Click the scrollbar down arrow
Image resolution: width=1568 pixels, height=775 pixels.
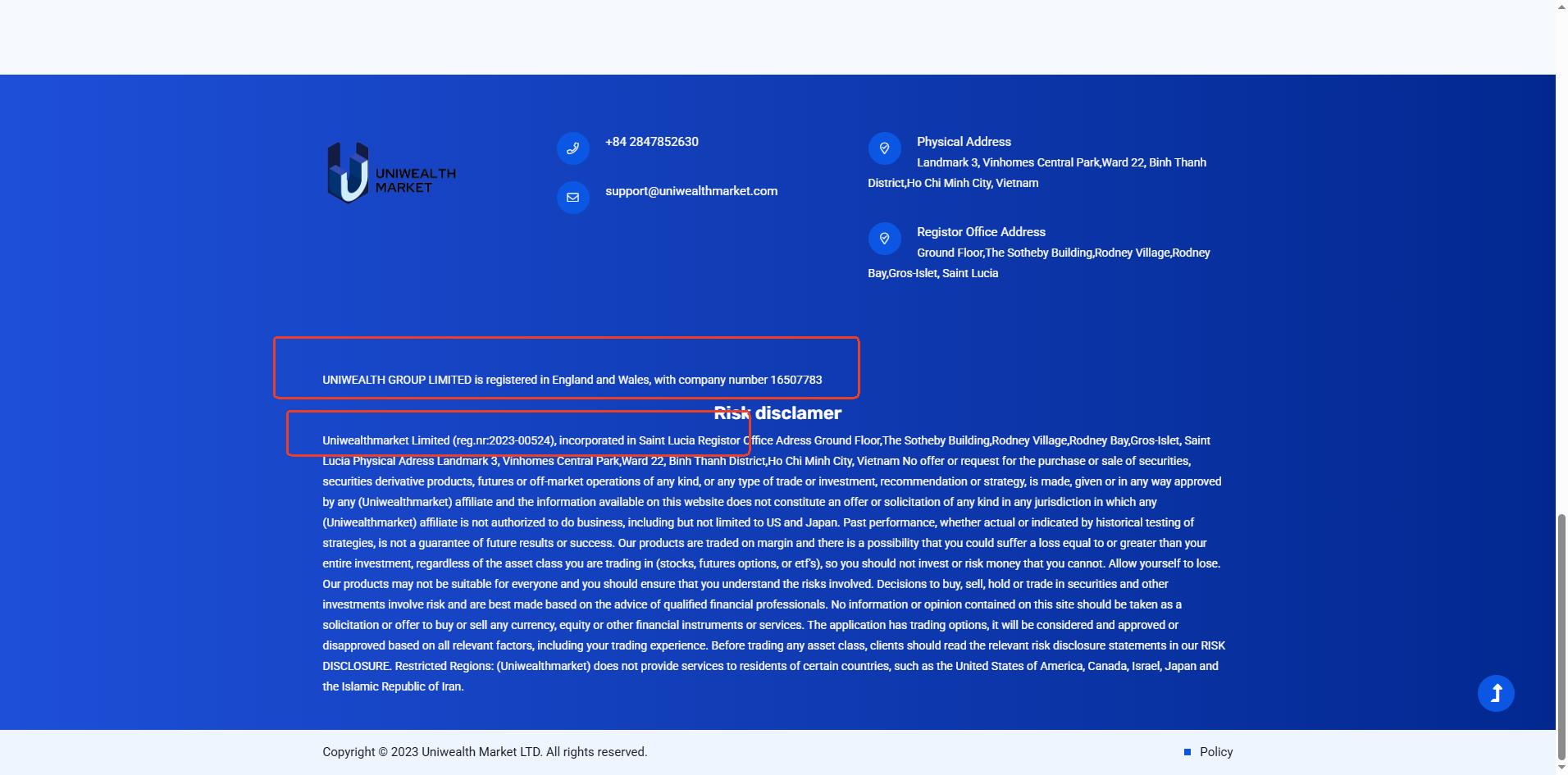1561,768
